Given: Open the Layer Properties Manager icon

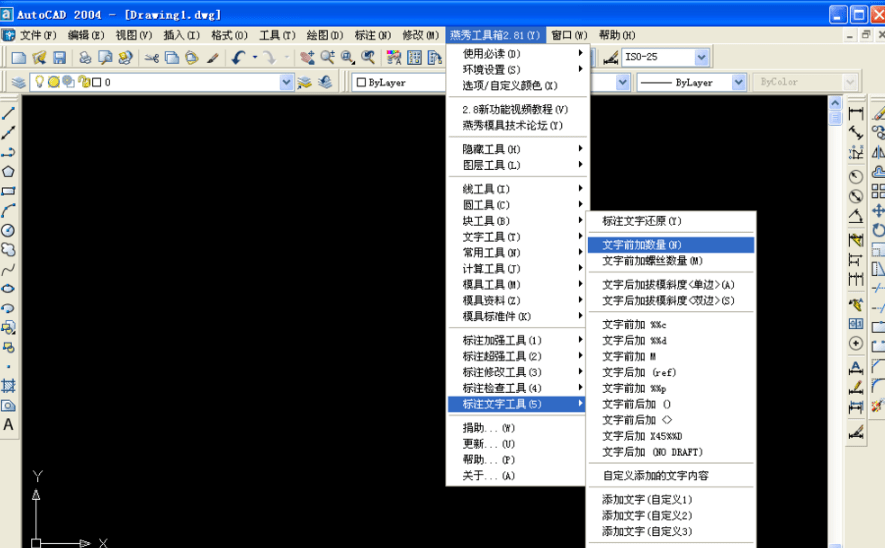Looking at the screenshot, I should coord(19,83).
